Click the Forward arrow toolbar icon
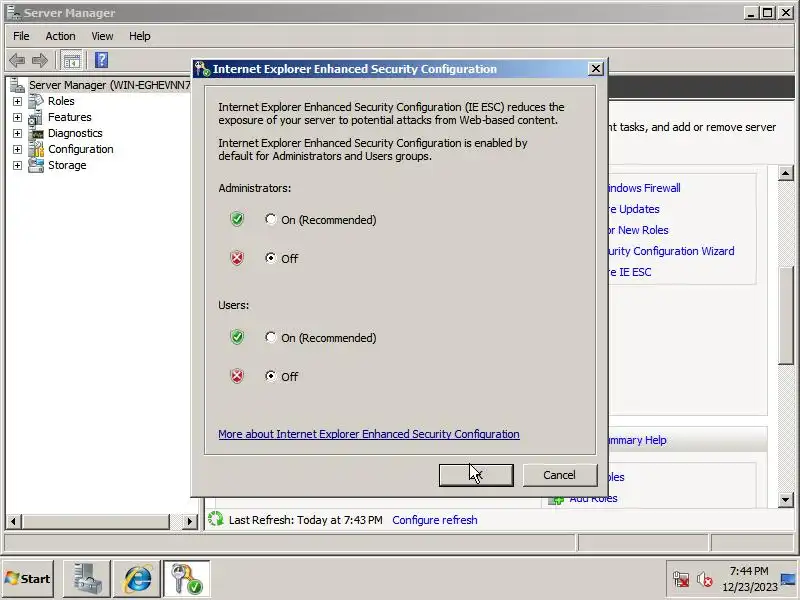 coord(40,60)
